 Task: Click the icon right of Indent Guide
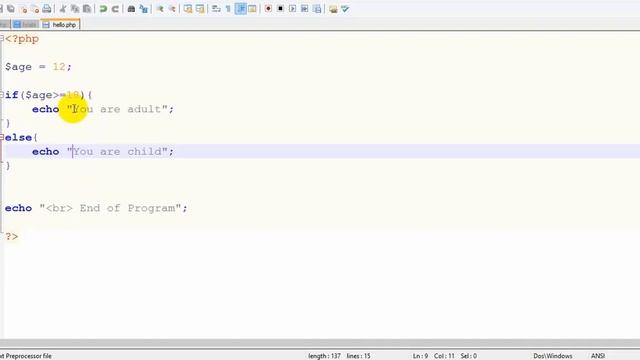(252, 9)
